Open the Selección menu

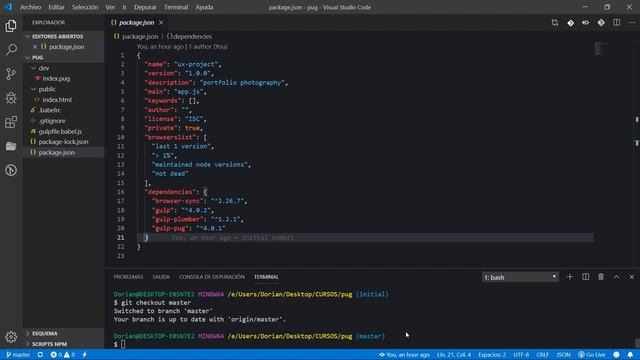click(x=85, y=7)
